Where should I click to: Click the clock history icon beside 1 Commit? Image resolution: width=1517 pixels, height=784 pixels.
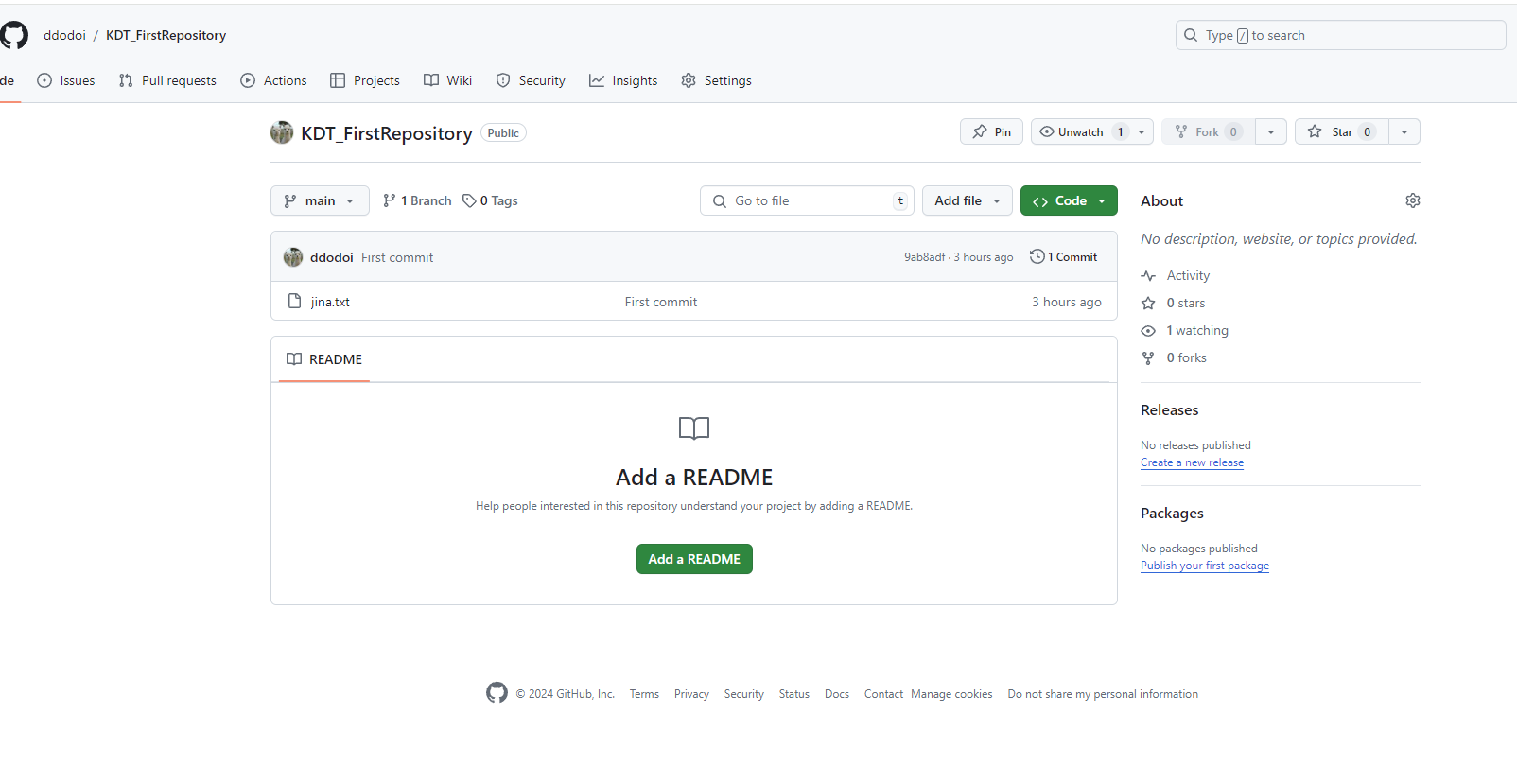point(1037,256)
